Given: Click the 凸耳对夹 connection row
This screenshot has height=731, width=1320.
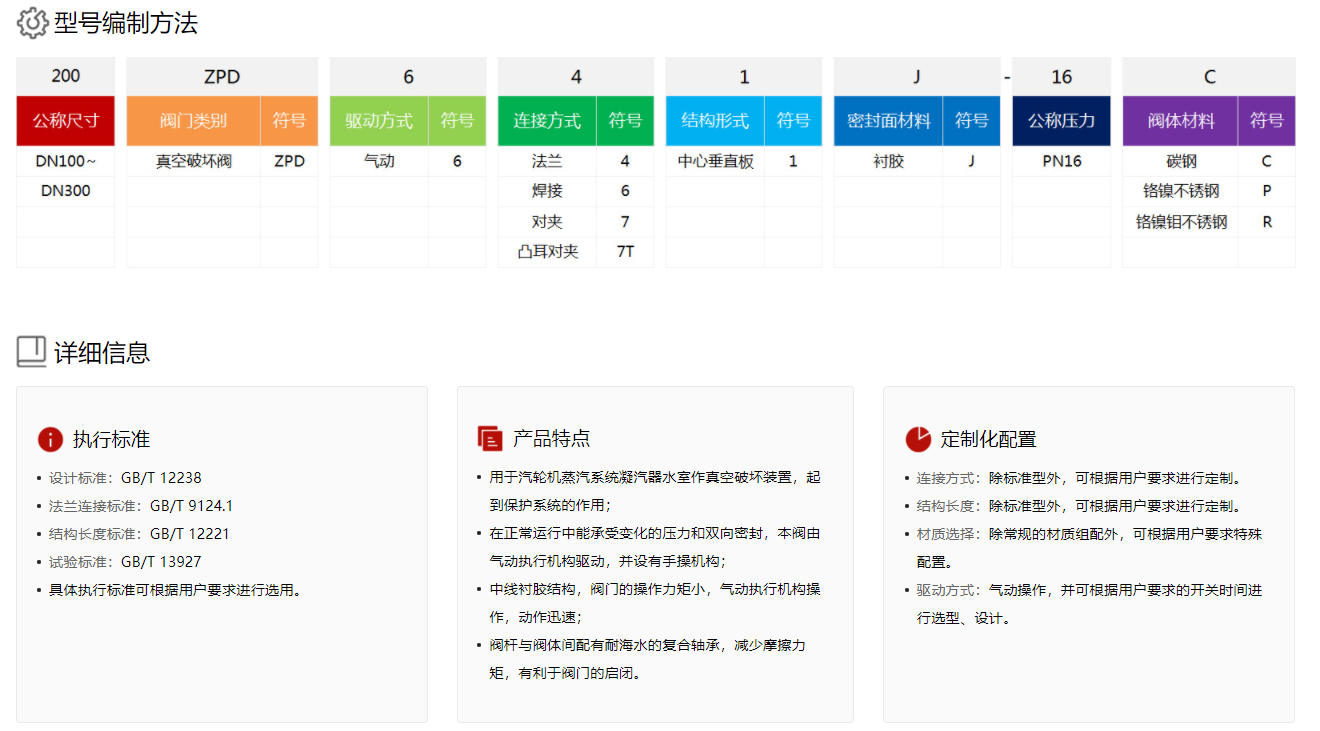Looking at the screenshot, I should click(548, 252).
